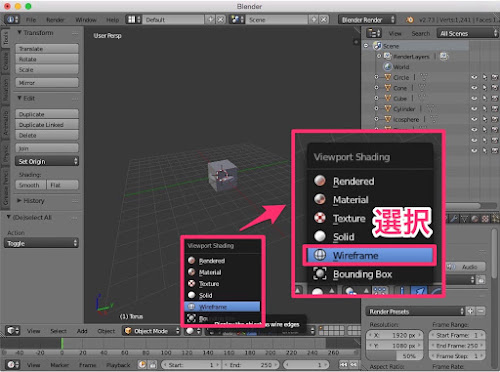The width and height of the screenshot is (500, 372).
Task: Click the timeline End frame field
Action: pos(249,365)
